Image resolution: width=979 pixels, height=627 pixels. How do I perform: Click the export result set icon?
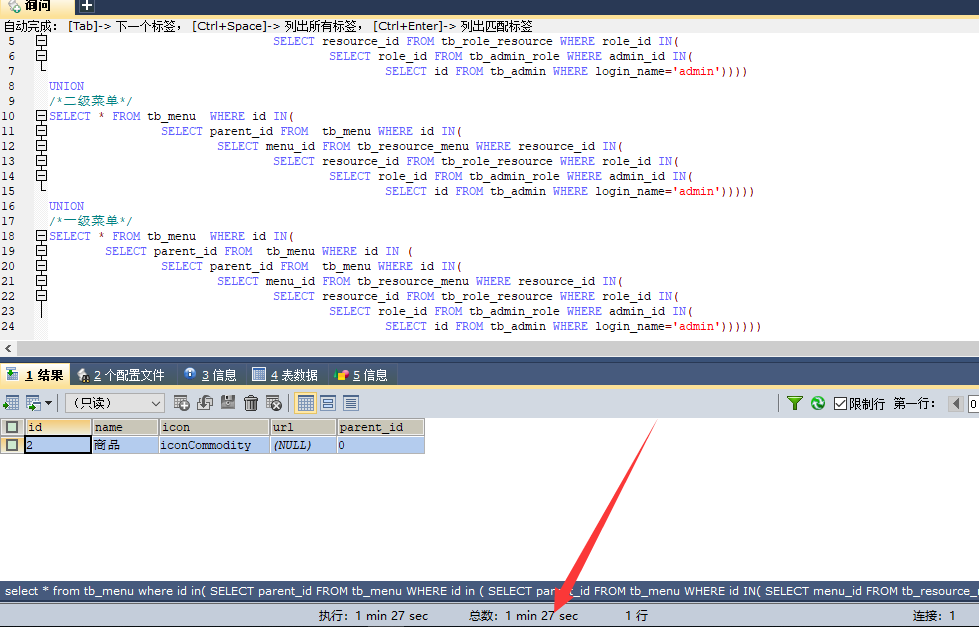11,403
